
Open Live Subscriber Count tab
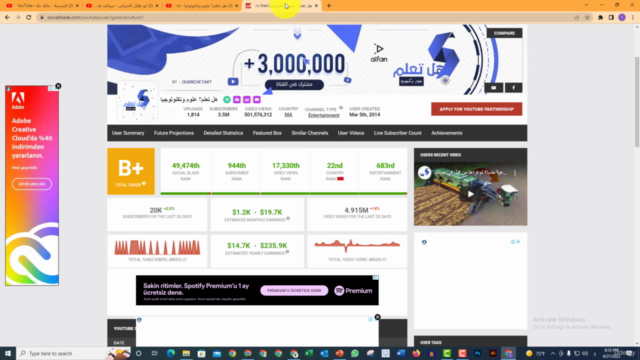398,133
